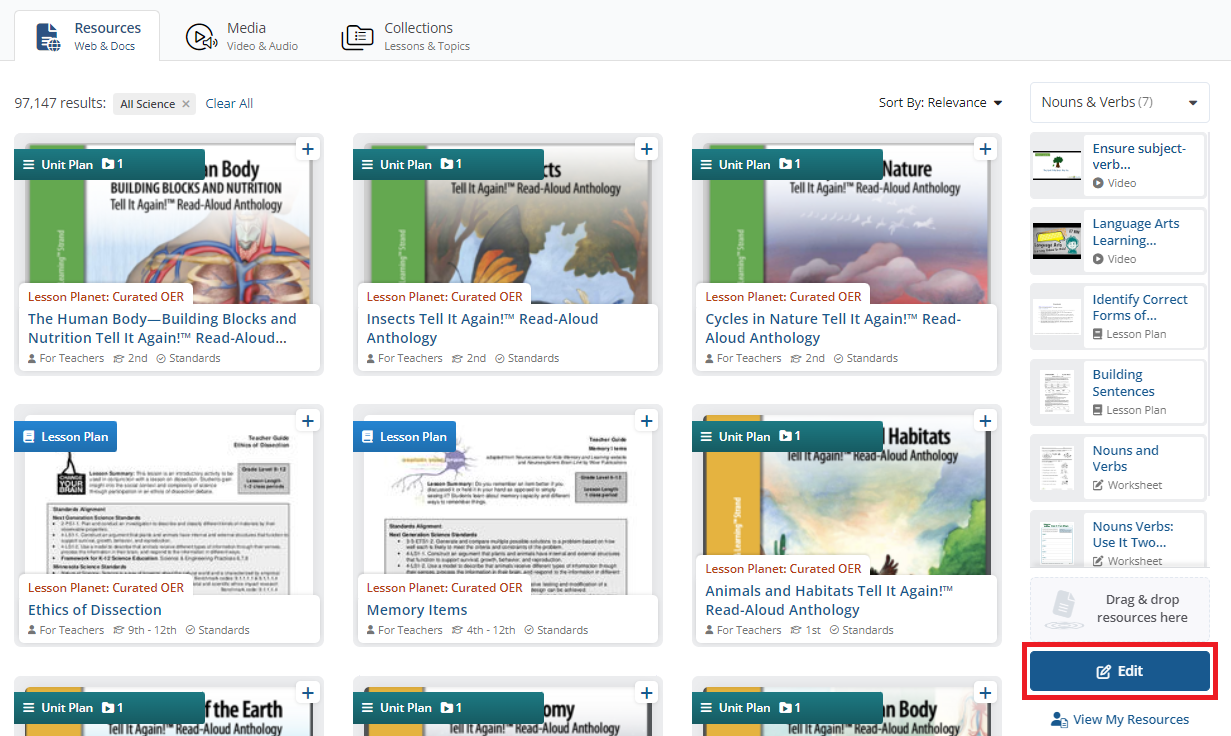This screenshot has height=736, width=1231.
Task: Click the 97,147 results count text
Action: [60, 103]
